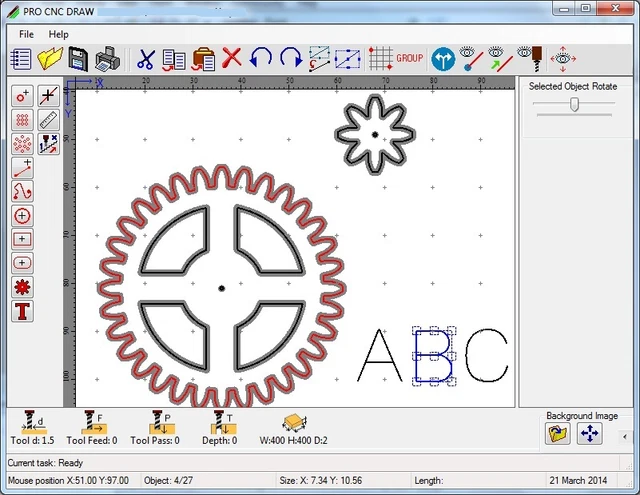640x495 pixels.
Task: Select the gear drawing tool
Action: [22, 287]
